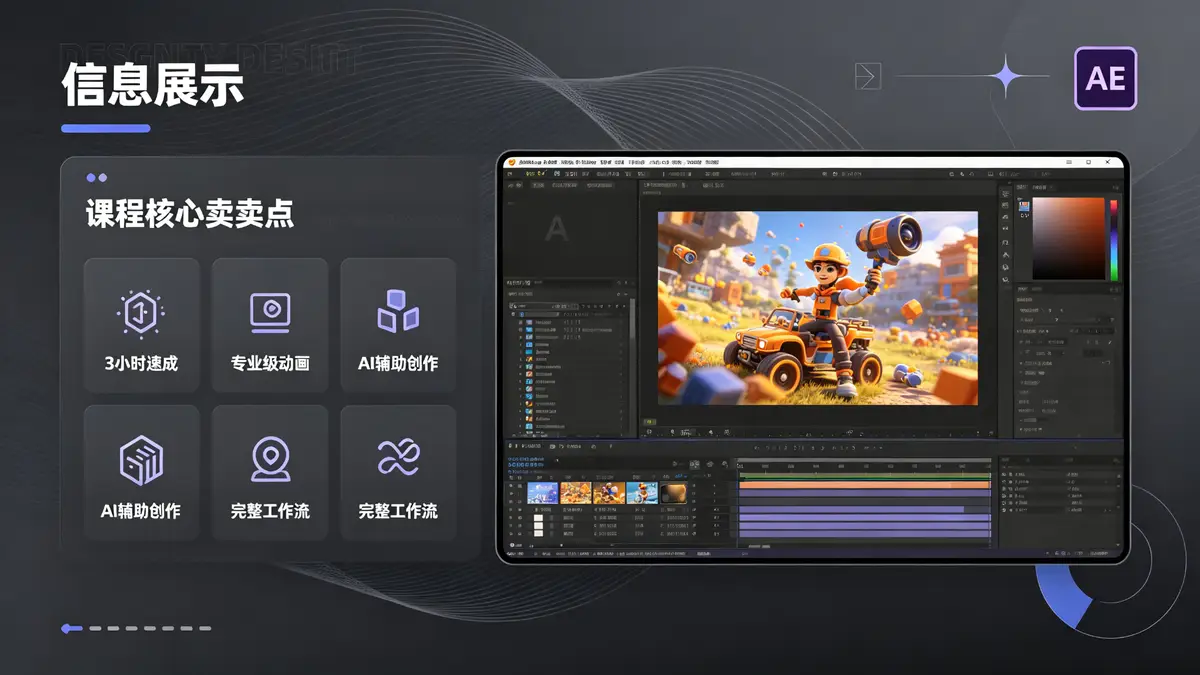The height and width of the screenshot is (675, 1200).
Task: Click the rainbow hue strip beside the color field
Action: (x=1114, y=239)
